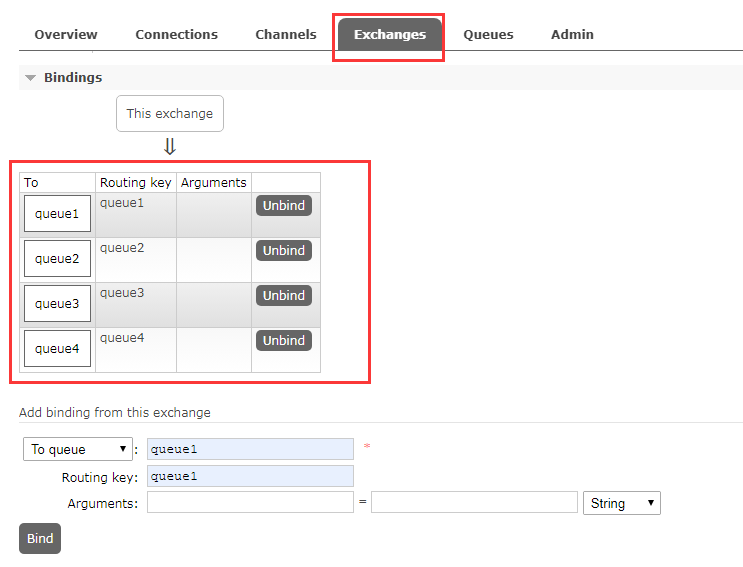
Task: Open the String type dropdown
Action: (622, 503)
